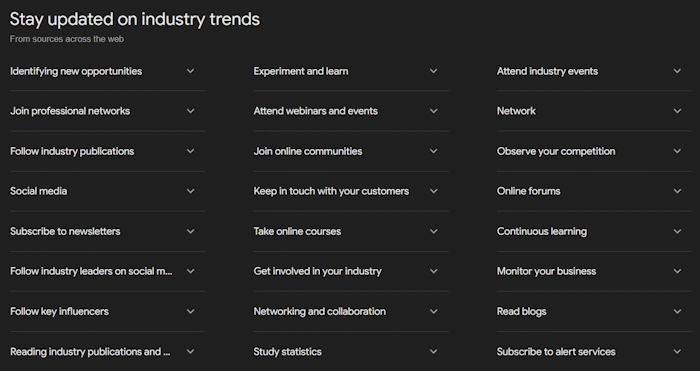Click the Take online courses label
The width and height of the screenshot is (700, 371).
coord(297,231)
